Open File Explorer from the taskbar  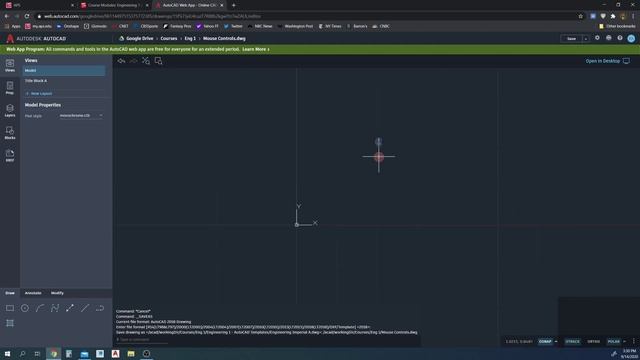tap(131, 354)
